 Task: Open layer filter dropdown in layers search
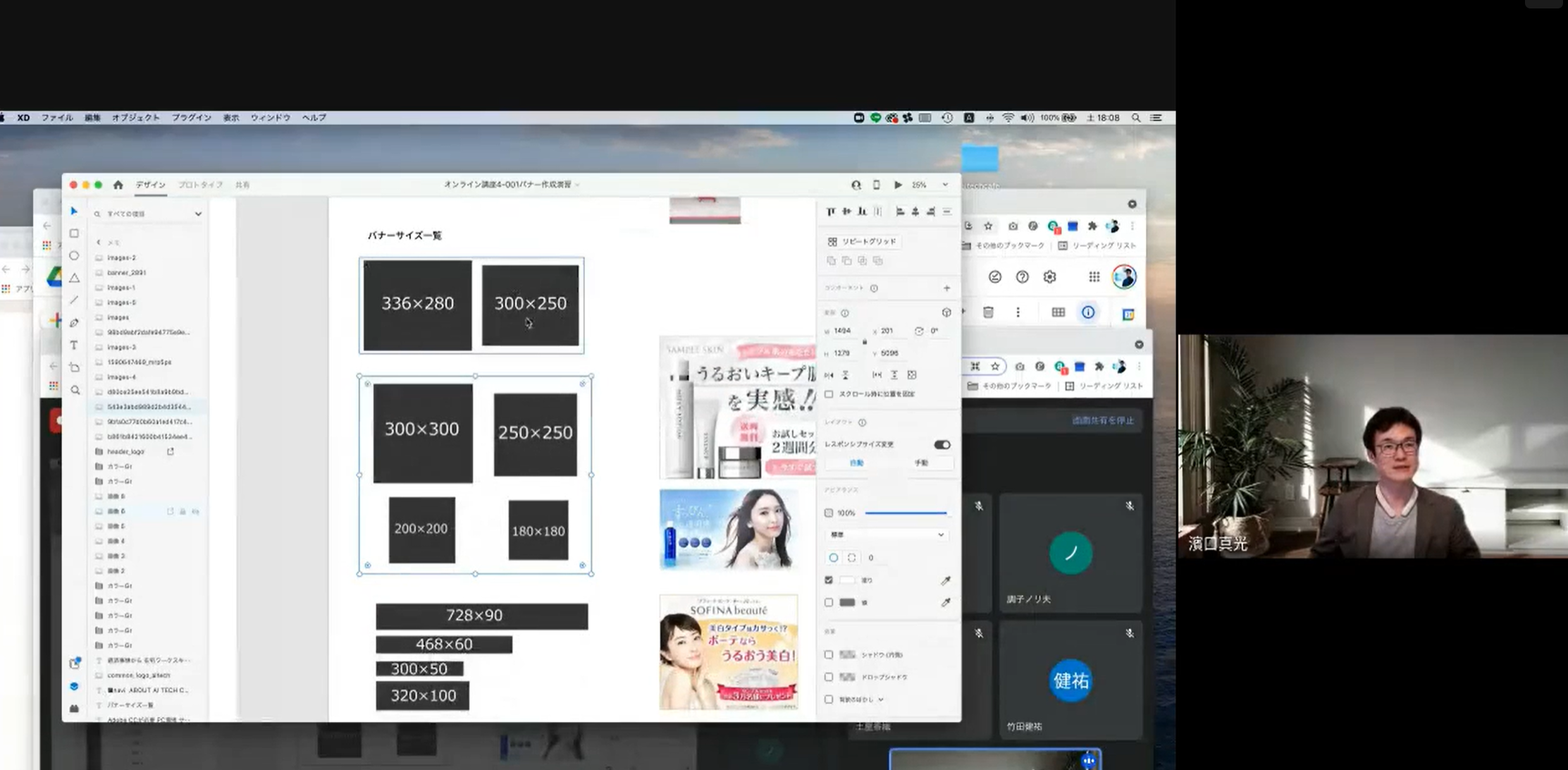point(198,214)
